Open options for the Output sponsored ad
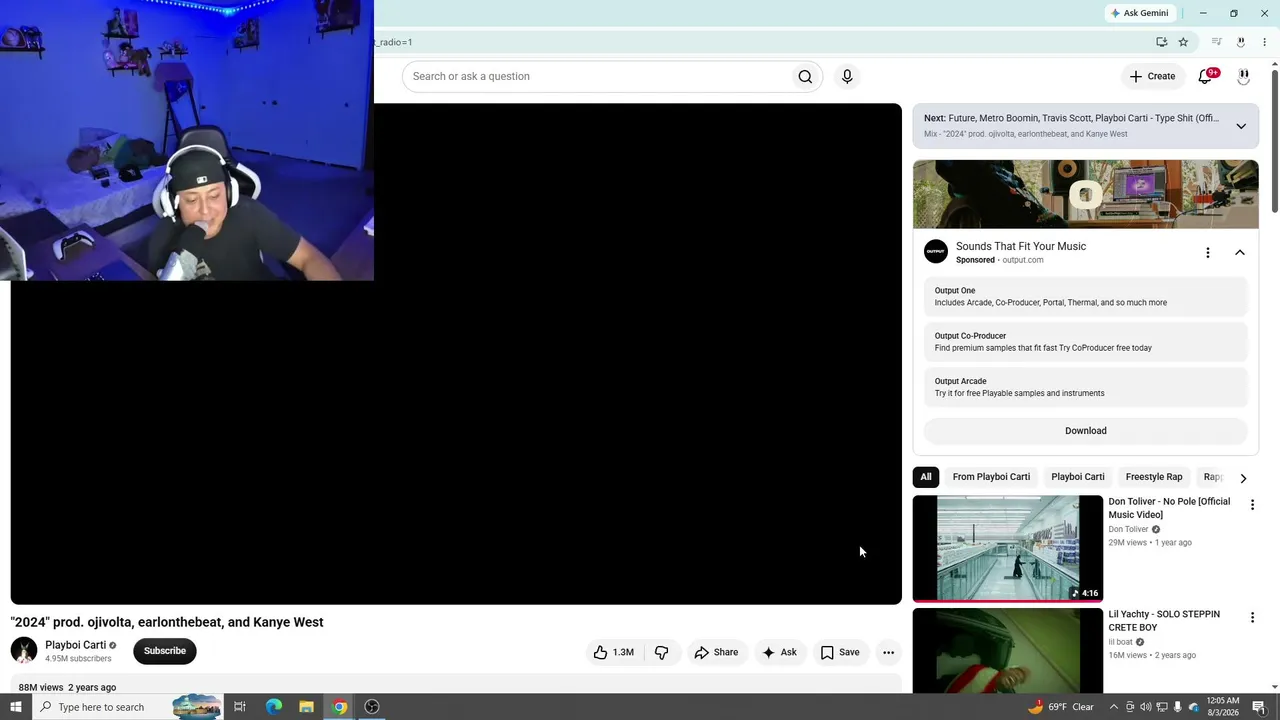 (1207, 253)
